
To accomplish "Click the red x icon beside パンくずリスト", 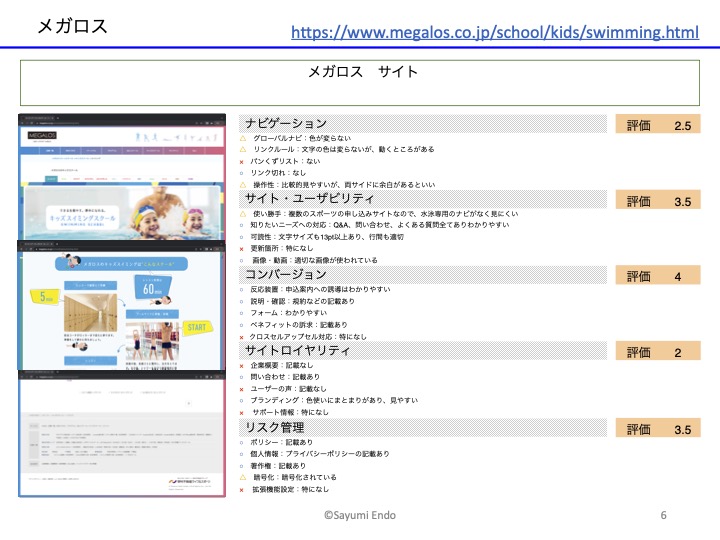I will pyautogui.click(x=242, y=161).
